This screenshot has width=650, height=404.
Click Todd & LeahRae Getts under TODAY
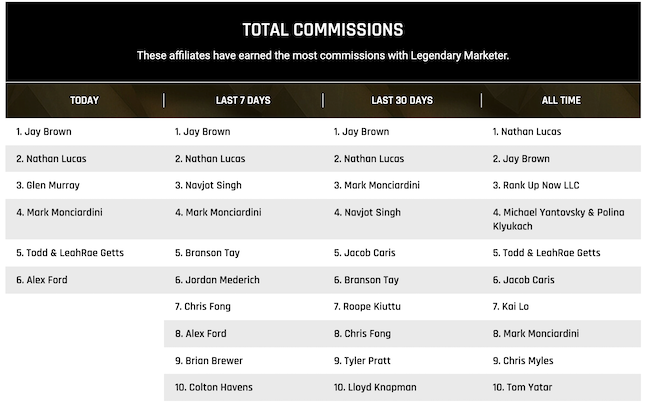[x=70, y=253]
